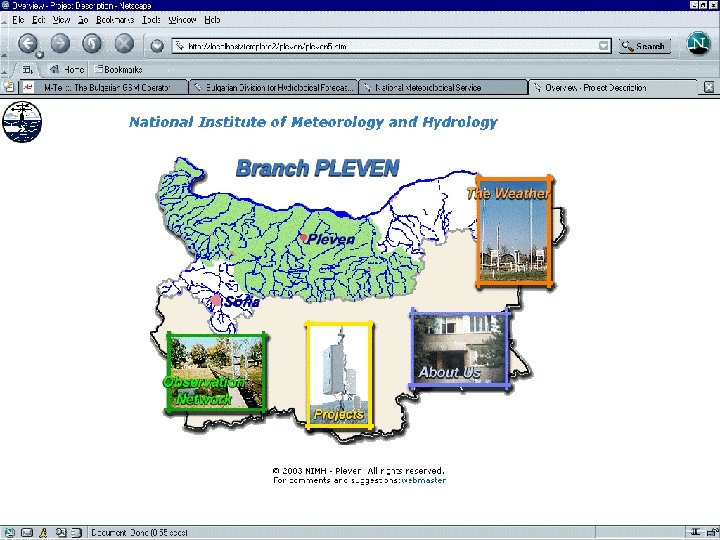The image size is (720, 540).
Task: Switch to the National Meteorological Service tab
Action: 443,87
